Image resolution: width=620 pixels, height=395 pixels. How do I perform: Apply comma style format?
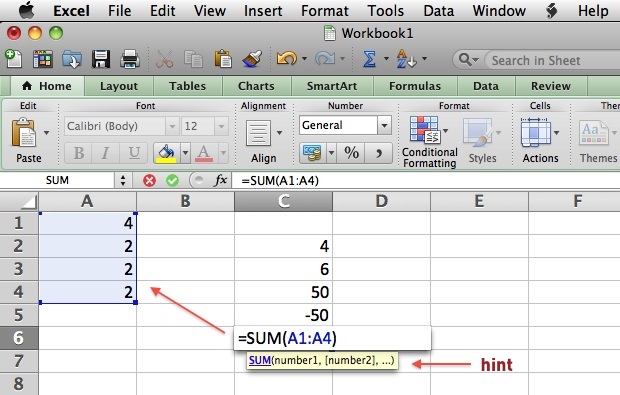378,153
